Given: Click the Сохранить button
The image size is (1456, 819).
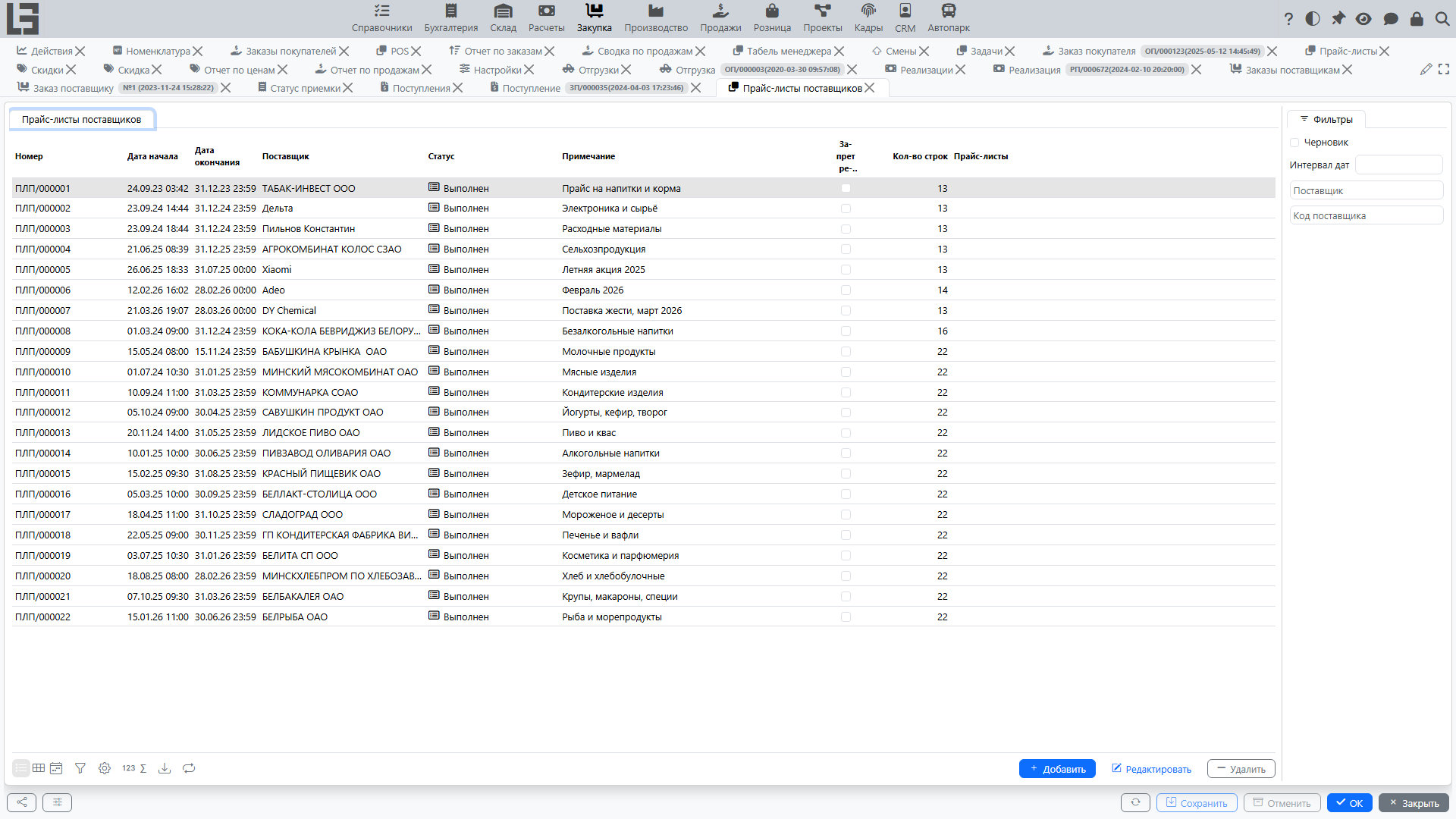Looking at the screenshot, I should coord(1197,803).
